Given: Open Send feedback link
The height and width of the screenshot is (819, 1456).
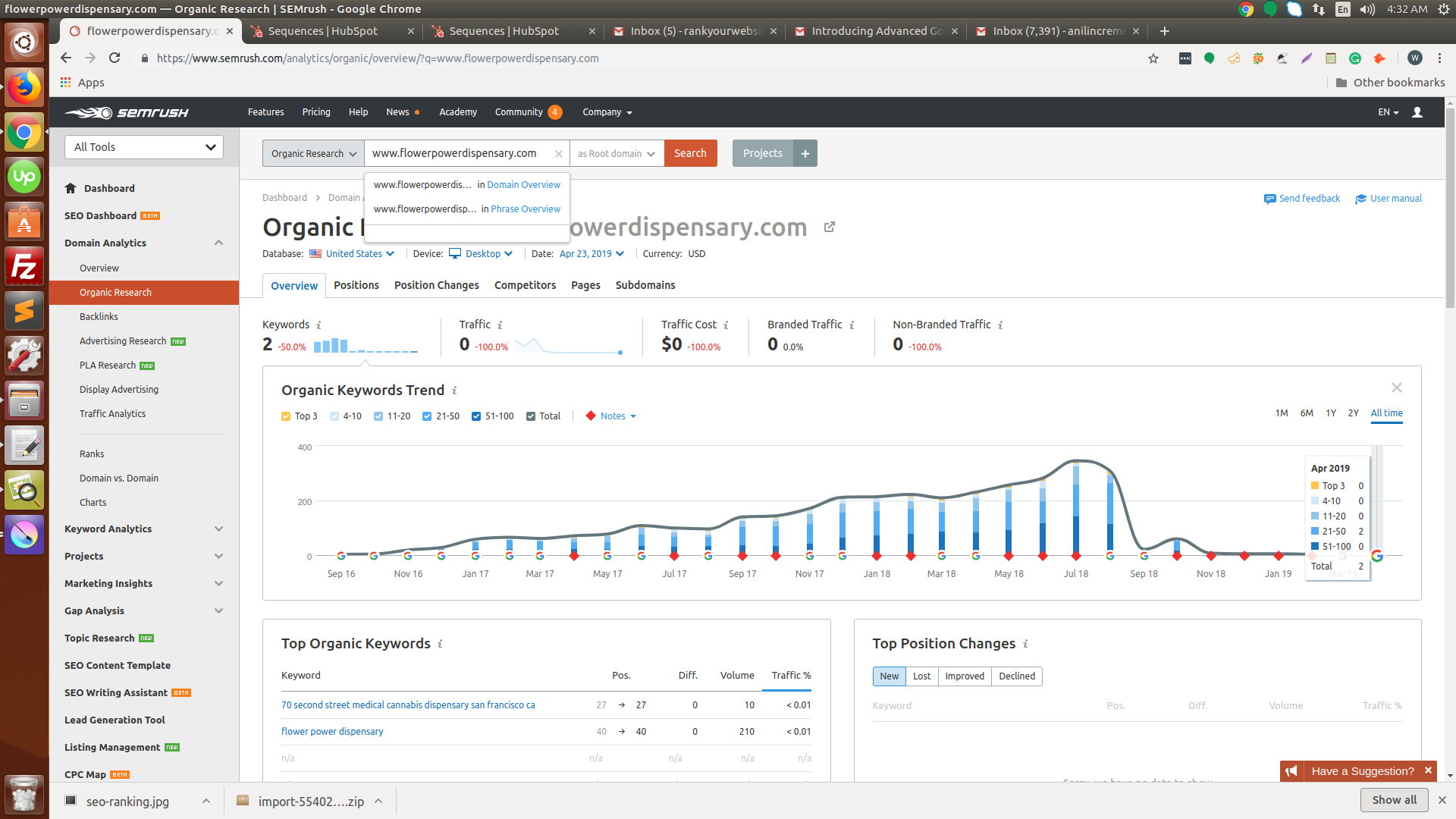Looking at the screenshot, I should pyautogui.click(x=1302, y=199).
